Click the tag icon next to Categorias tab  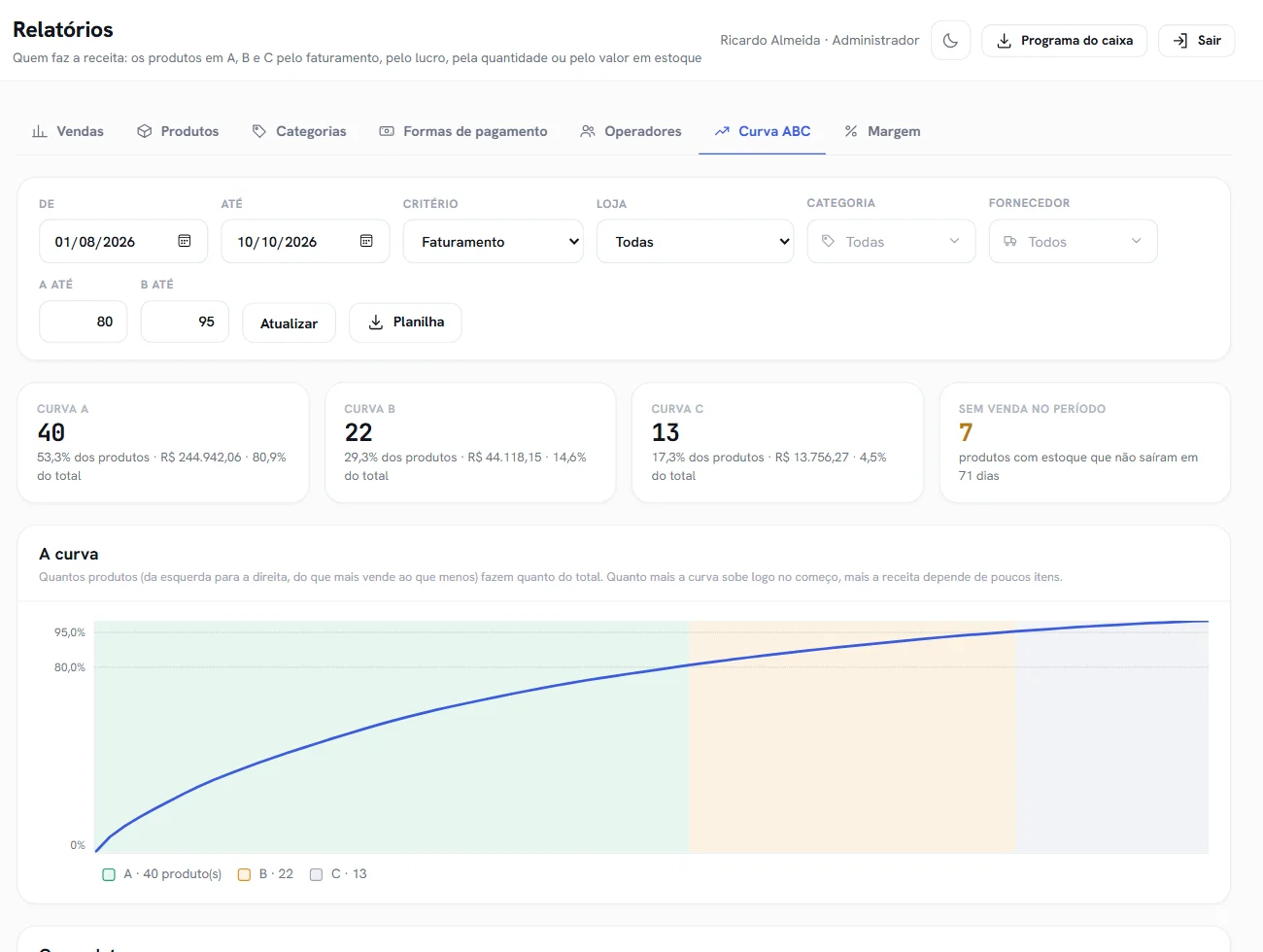(259, 131)
